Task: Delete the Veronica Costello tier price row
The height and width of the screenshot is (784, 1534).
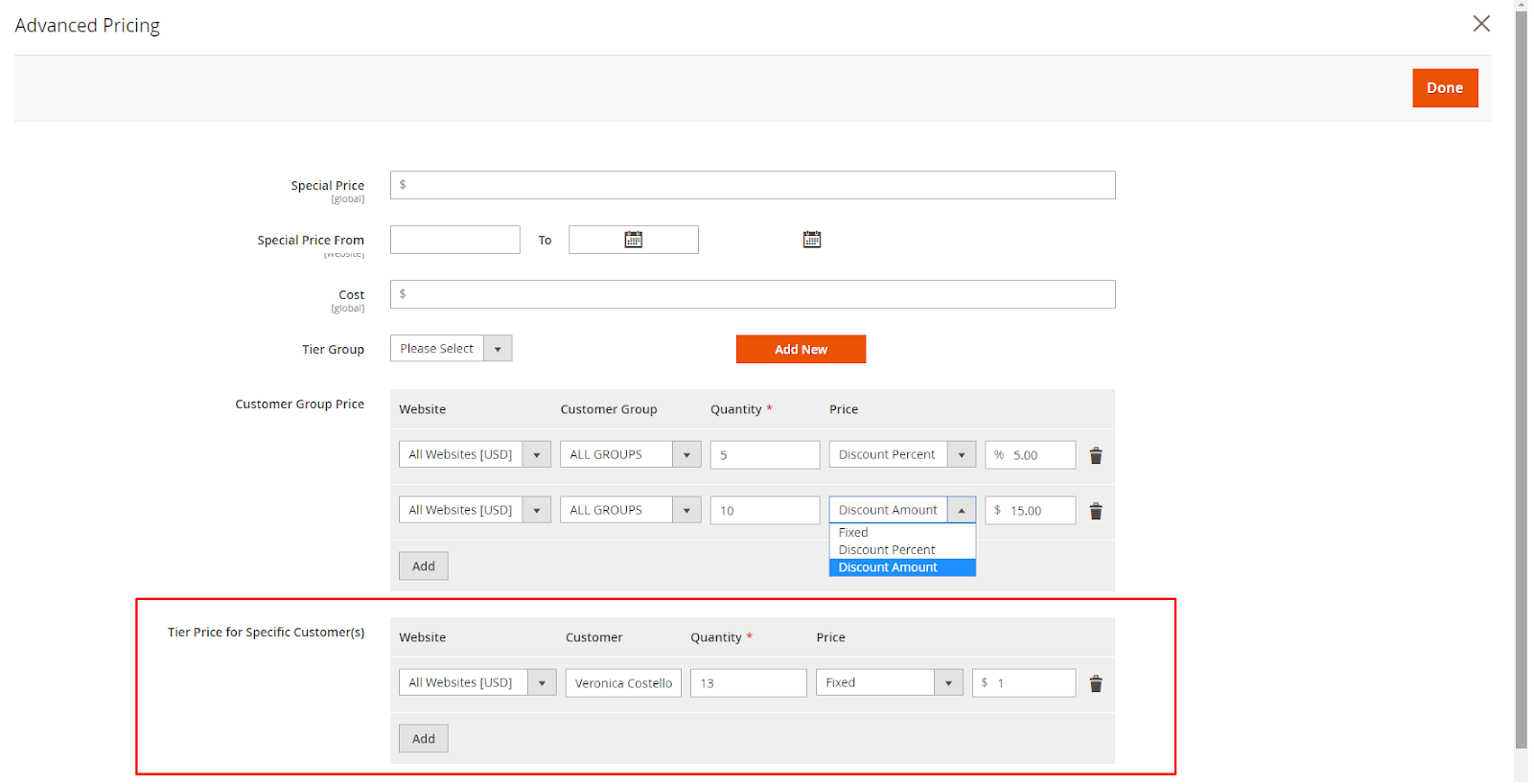Action: [x=1096, y=683]
